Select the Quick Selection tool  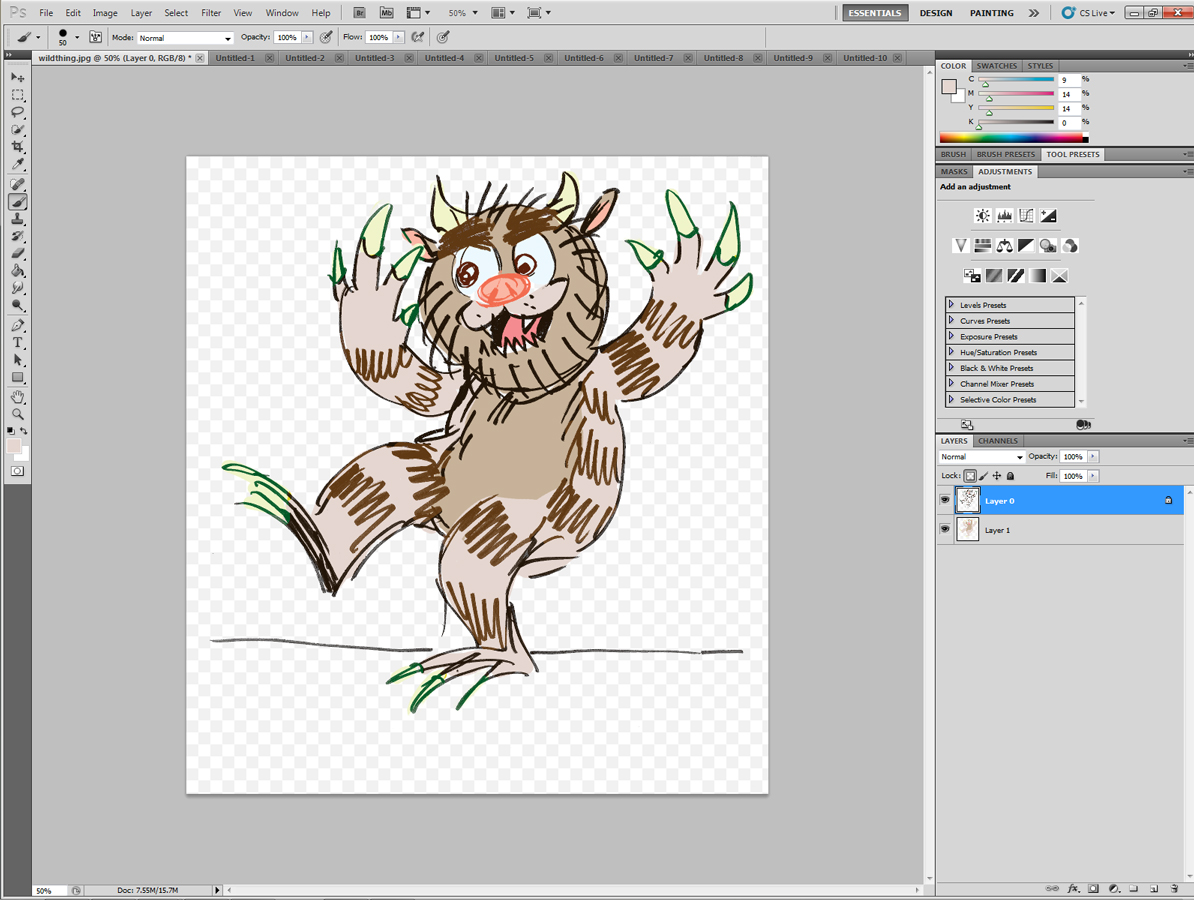coord(18,129)
